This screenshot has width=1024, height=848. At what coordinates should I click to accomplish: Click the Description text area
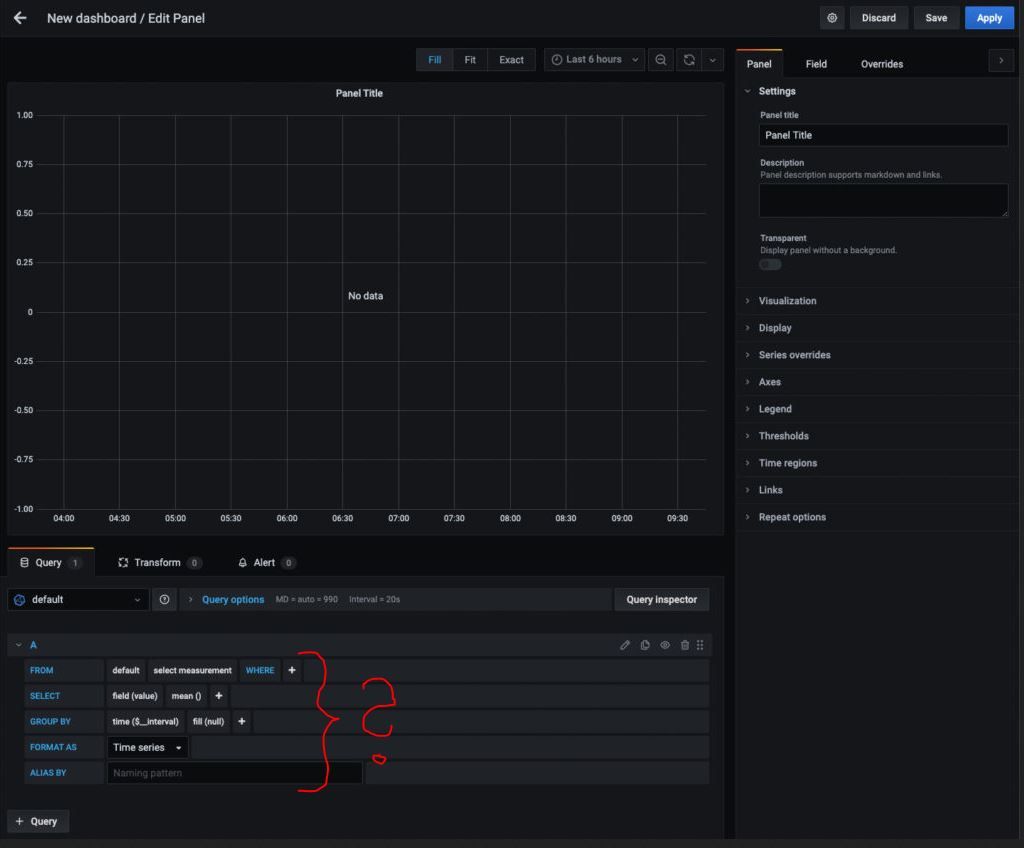tap(883, 200)
